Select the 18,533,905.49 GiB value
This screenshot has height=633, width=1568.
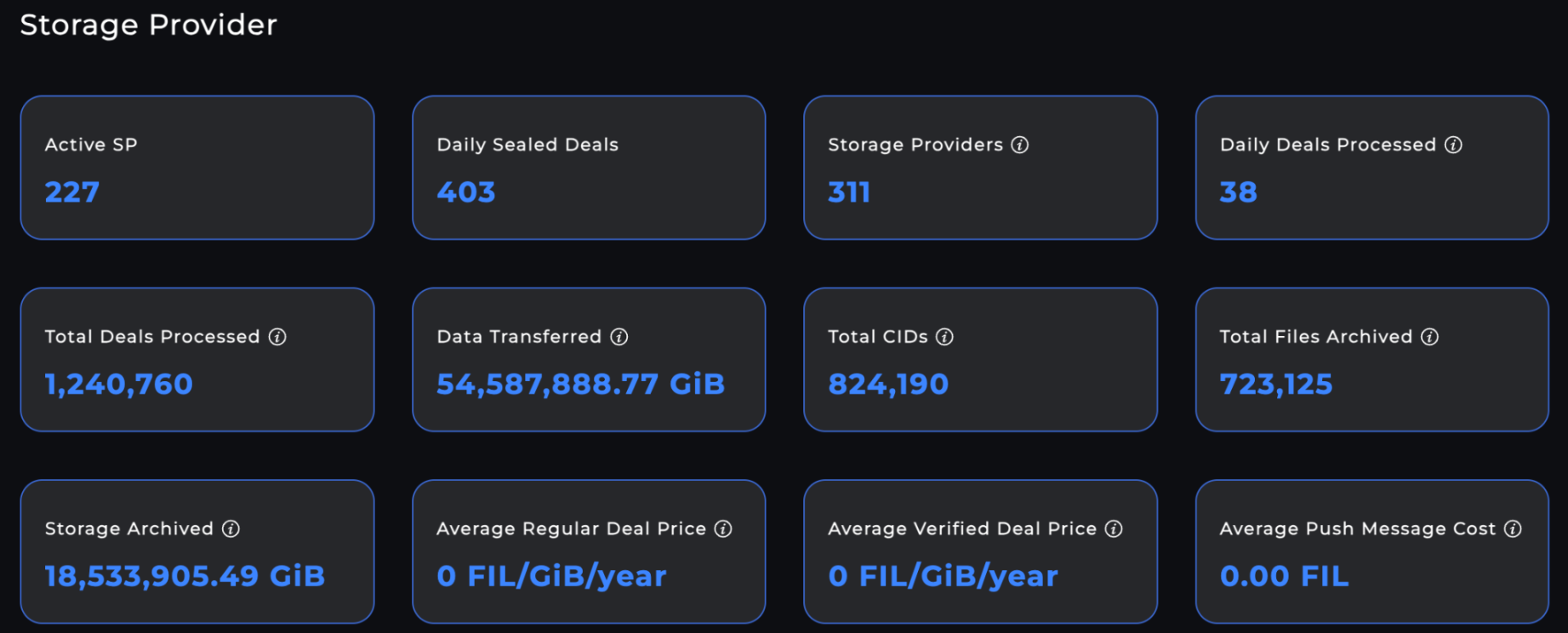tap(185, 577)
